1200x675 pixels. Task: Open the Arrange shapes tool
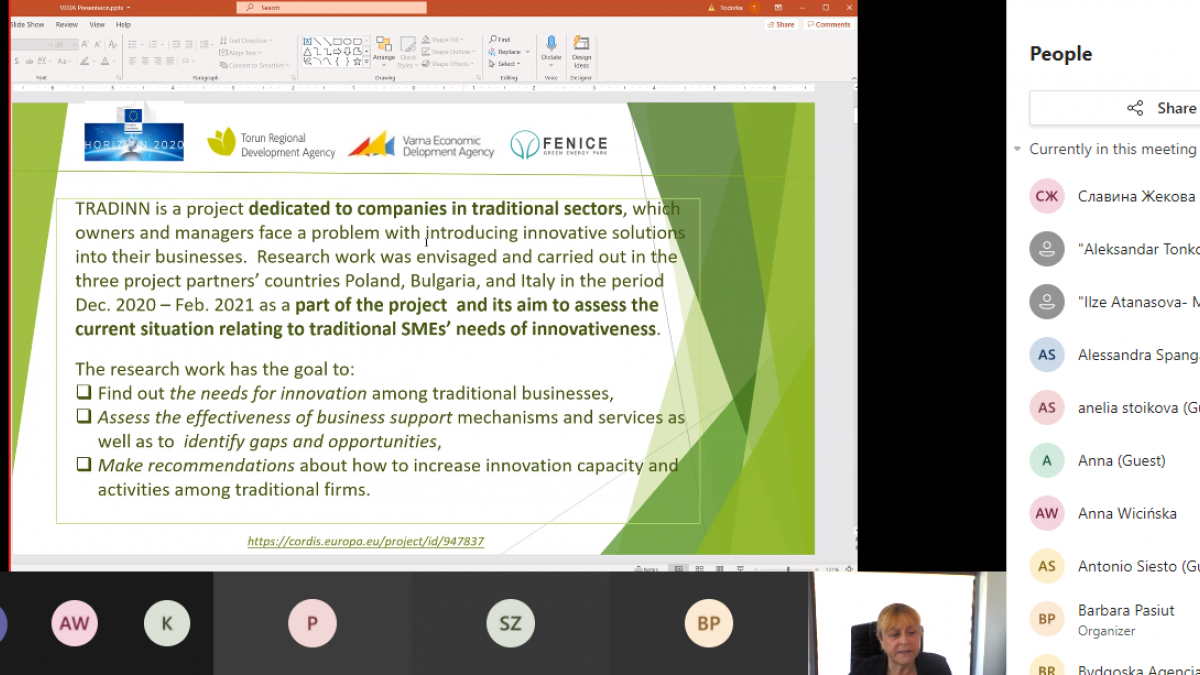click(x=384, y=51)
